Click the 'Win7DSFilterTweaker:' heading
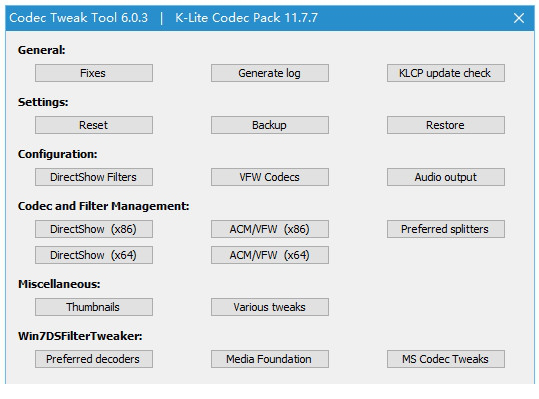Viewport: 539px width, 399px height. [x=80, y=336]
